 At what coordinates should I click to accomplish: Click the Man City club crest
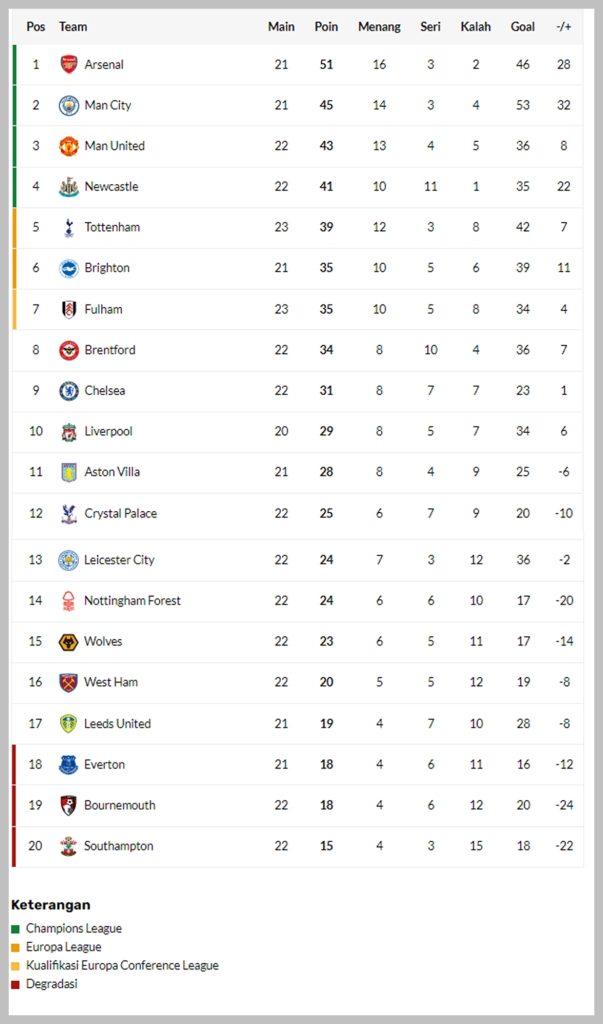pyautogui.click(x=69, y=105)
